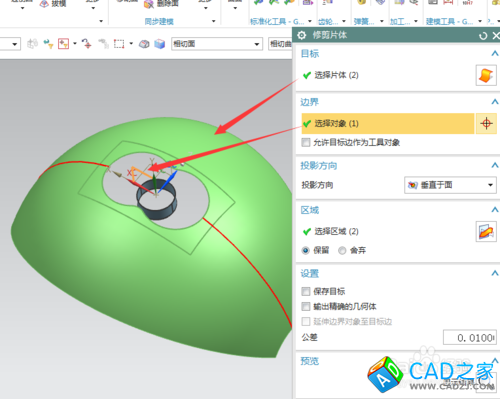The height and width of the screenshot is (399, 500).
Task: Open the 相切面 face rule dropdown
Action: (x=216, y=44)
